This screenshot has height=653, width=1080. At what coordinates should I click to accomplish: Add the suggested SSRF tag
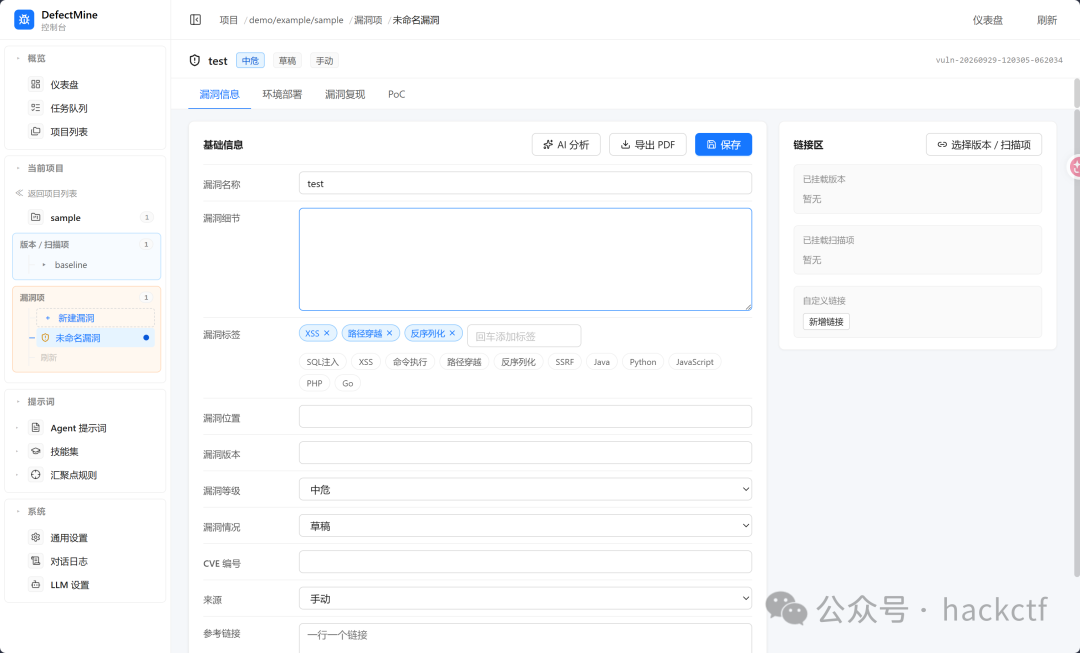[565, 362]
